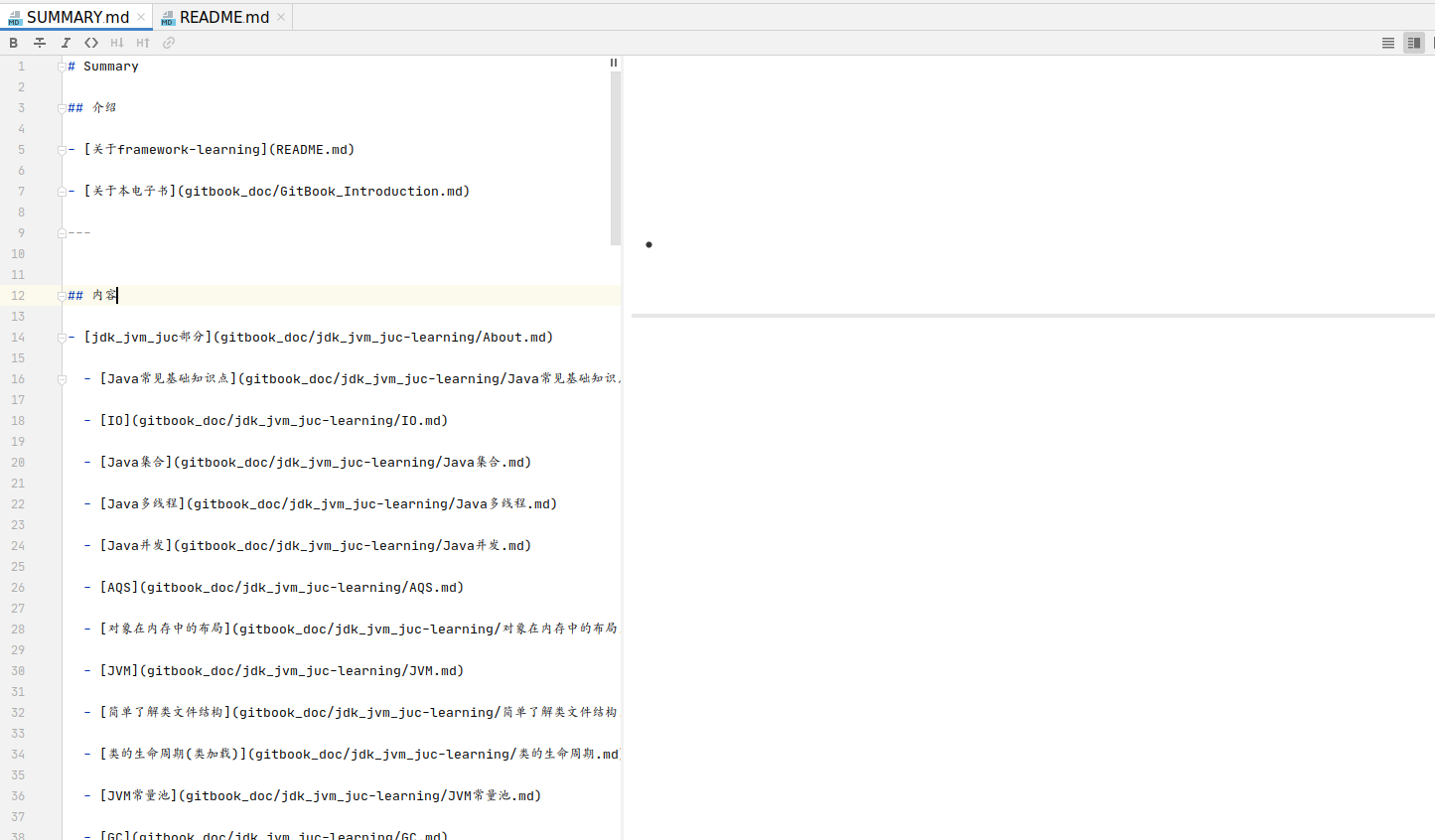Show editor and preview split layout

click(1414, 43)
